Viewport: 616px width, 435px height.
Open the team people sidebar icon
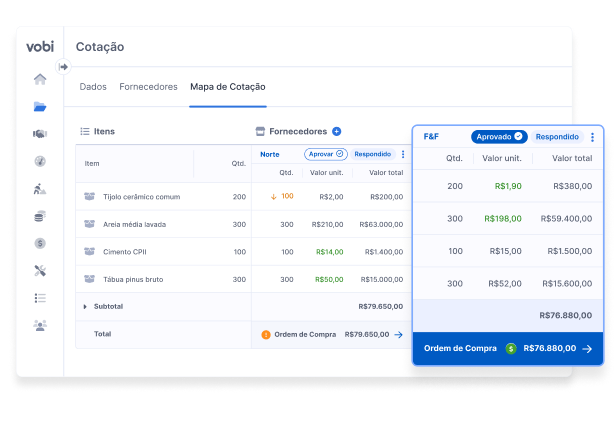pyautogui.click(x=40, y=325)
